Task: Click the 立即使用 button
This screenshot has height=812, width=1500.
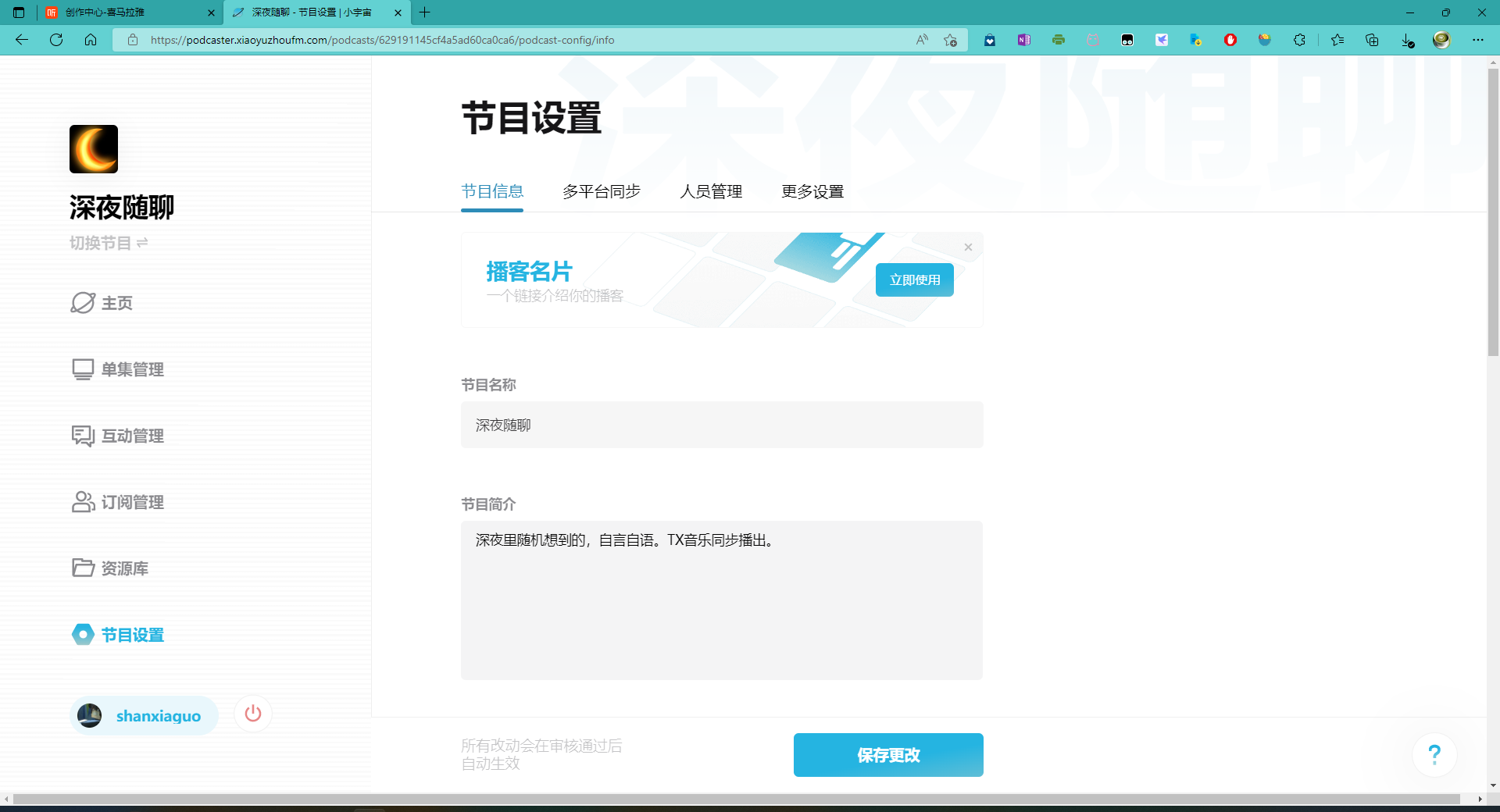Action: click(x=914, y=280)
